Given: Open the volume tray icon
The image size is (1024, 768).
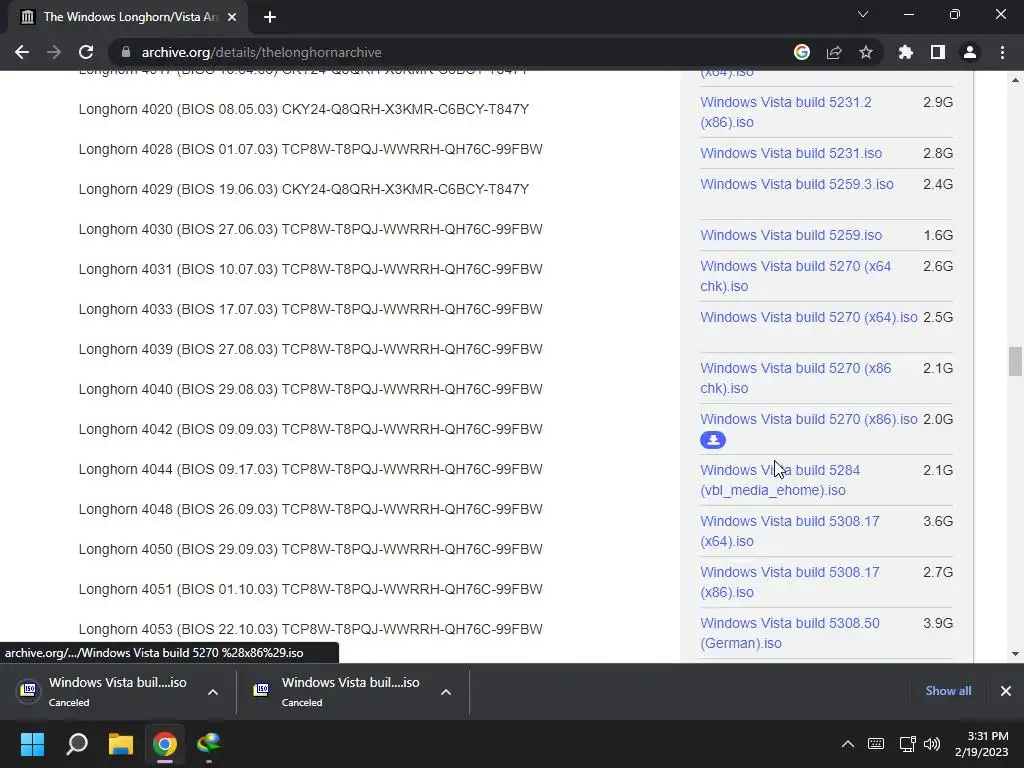Looking at the screenshot, I should point(932,744).
